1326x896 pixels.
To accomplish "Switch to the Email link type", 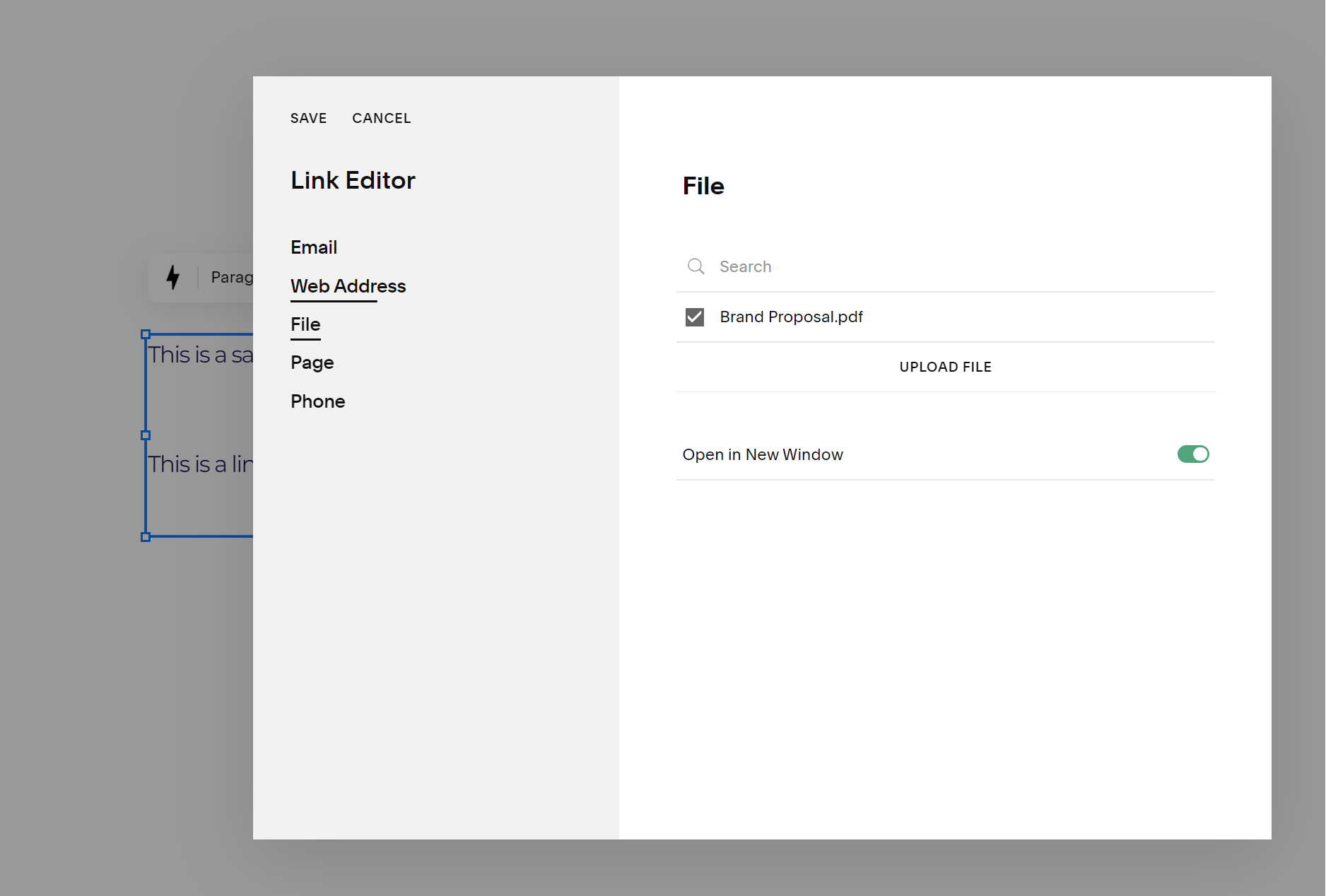I will click(313, 247).
